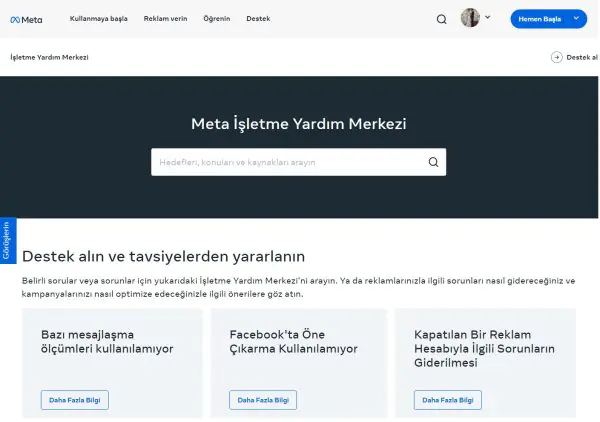Viewport: 600px width, 422px height.
Task: Open the header search magnifier icon
Action: click(442, 19)
